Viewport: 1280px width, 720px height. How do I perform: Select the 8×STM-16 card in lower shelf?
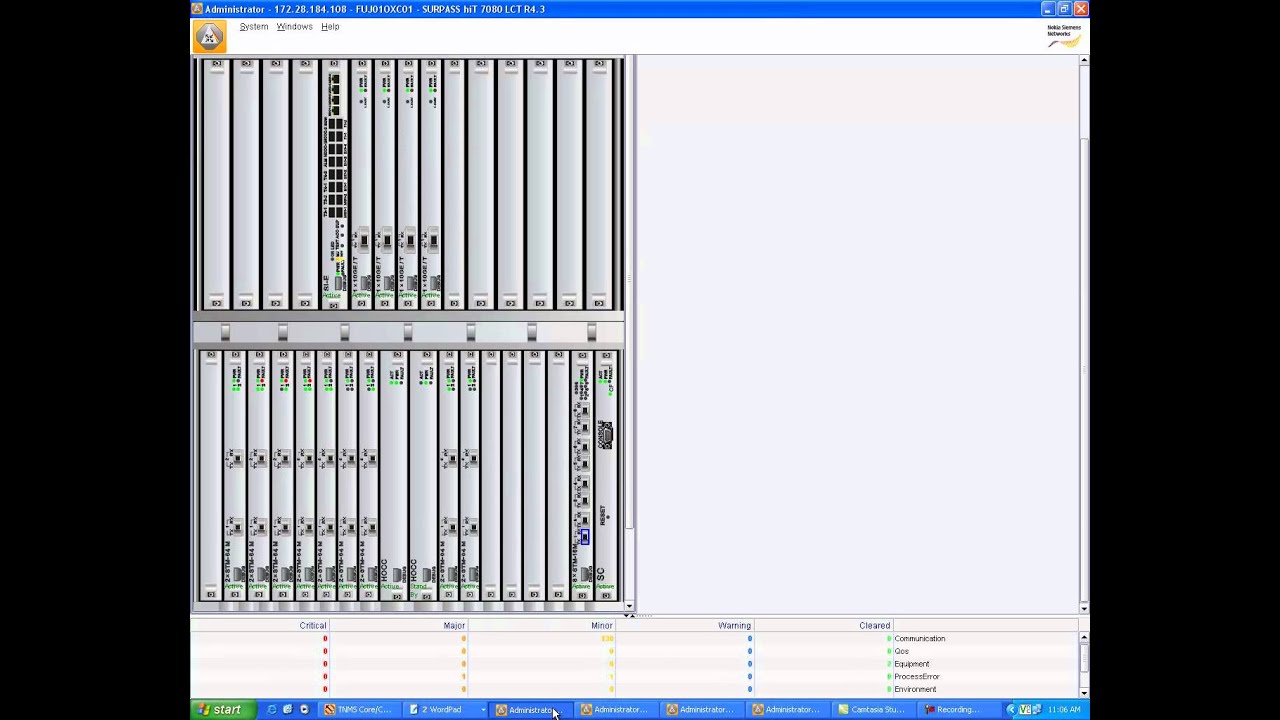pyautogui.click(x=582, y=476)
